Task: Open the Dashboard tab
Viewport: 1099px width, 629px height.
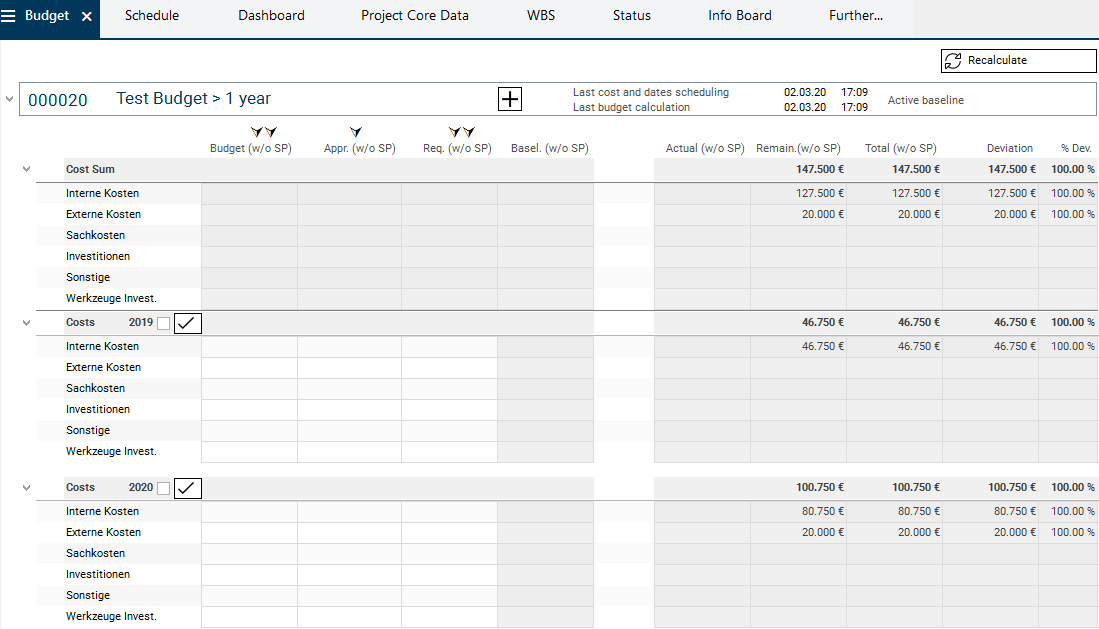Action: [271, 16]
